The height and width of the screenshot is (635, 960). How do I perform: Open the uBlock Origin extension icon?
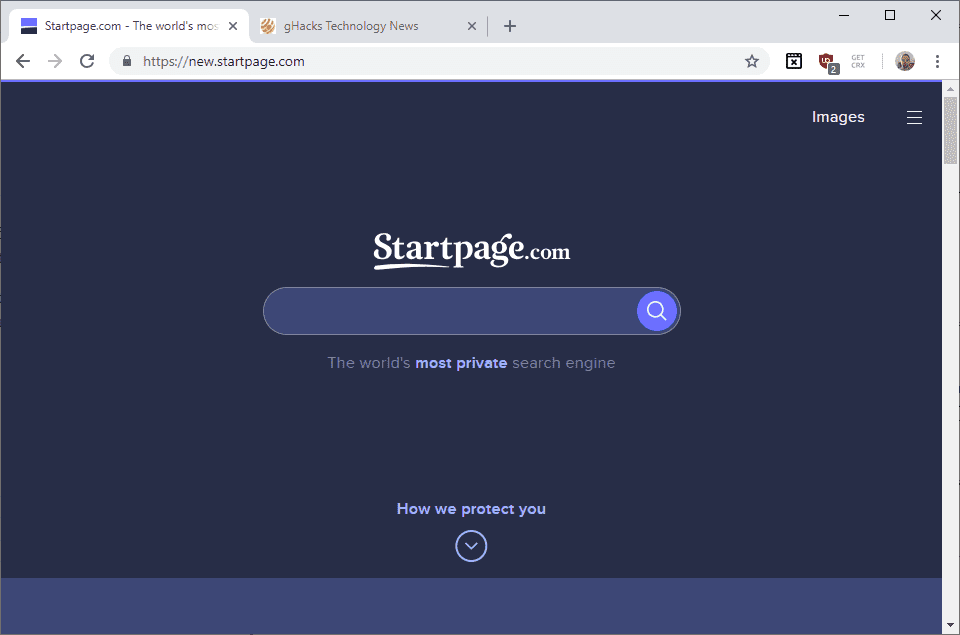[x=828, y=62]
